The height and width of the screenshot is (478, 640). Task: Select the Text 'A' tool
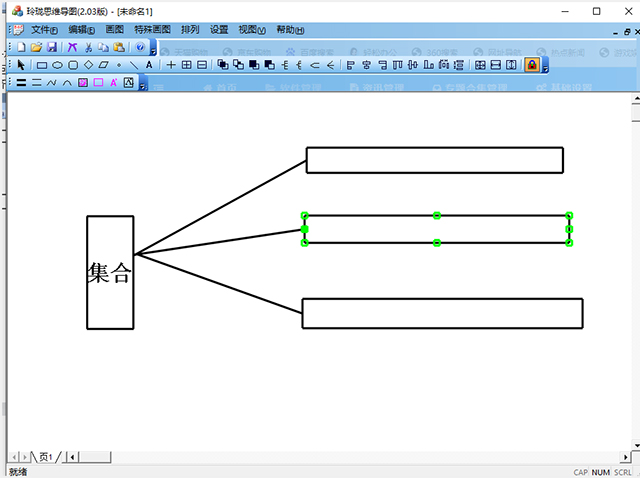tap(149, 65)
